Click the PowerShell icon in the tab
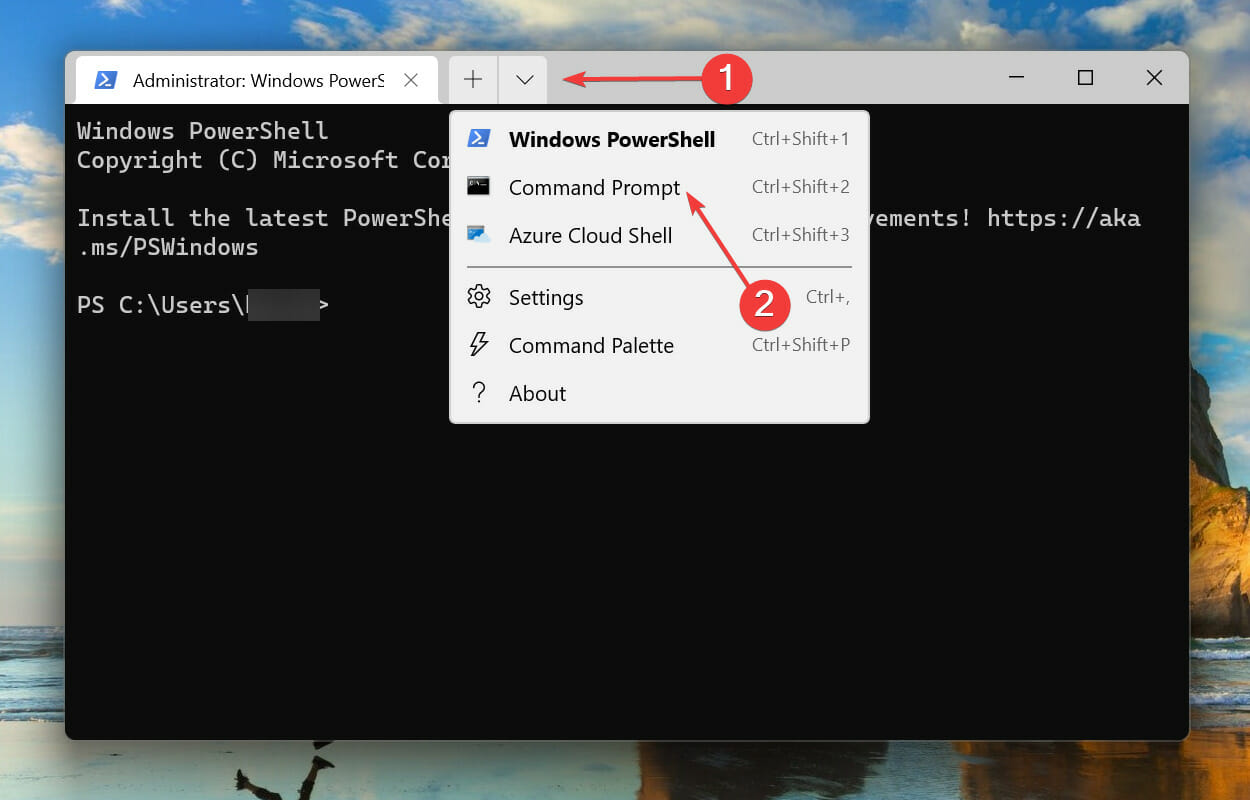Screen dimensions: 1250x800 [105, 80]
